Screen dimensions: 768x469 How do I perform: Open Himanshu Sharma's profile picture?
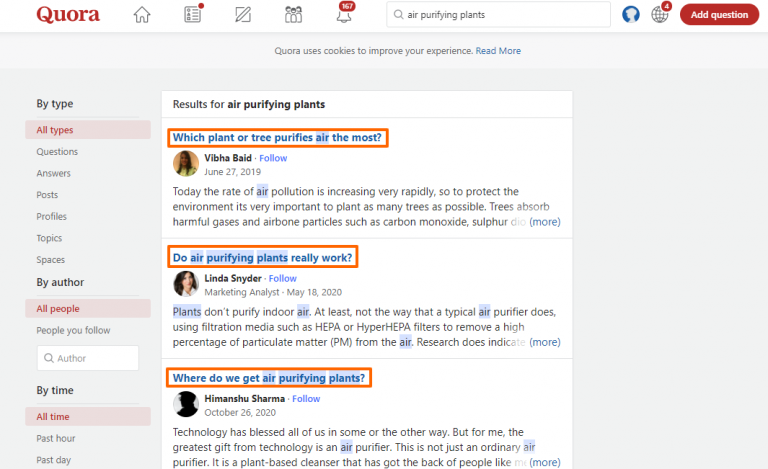click(186, 404)
